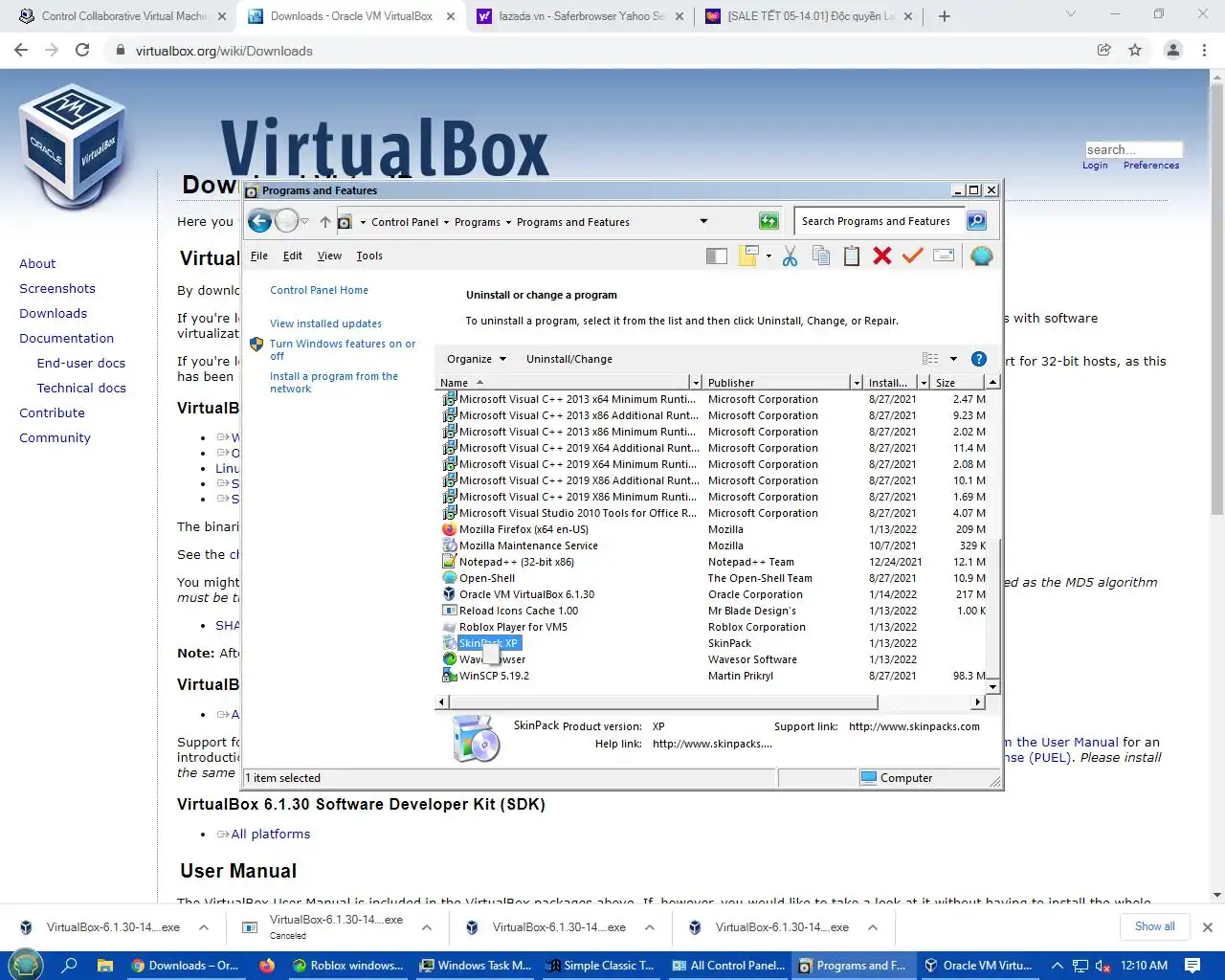
Task: Toggle the navigation pane layout icon
Action: tap(717, 256)
